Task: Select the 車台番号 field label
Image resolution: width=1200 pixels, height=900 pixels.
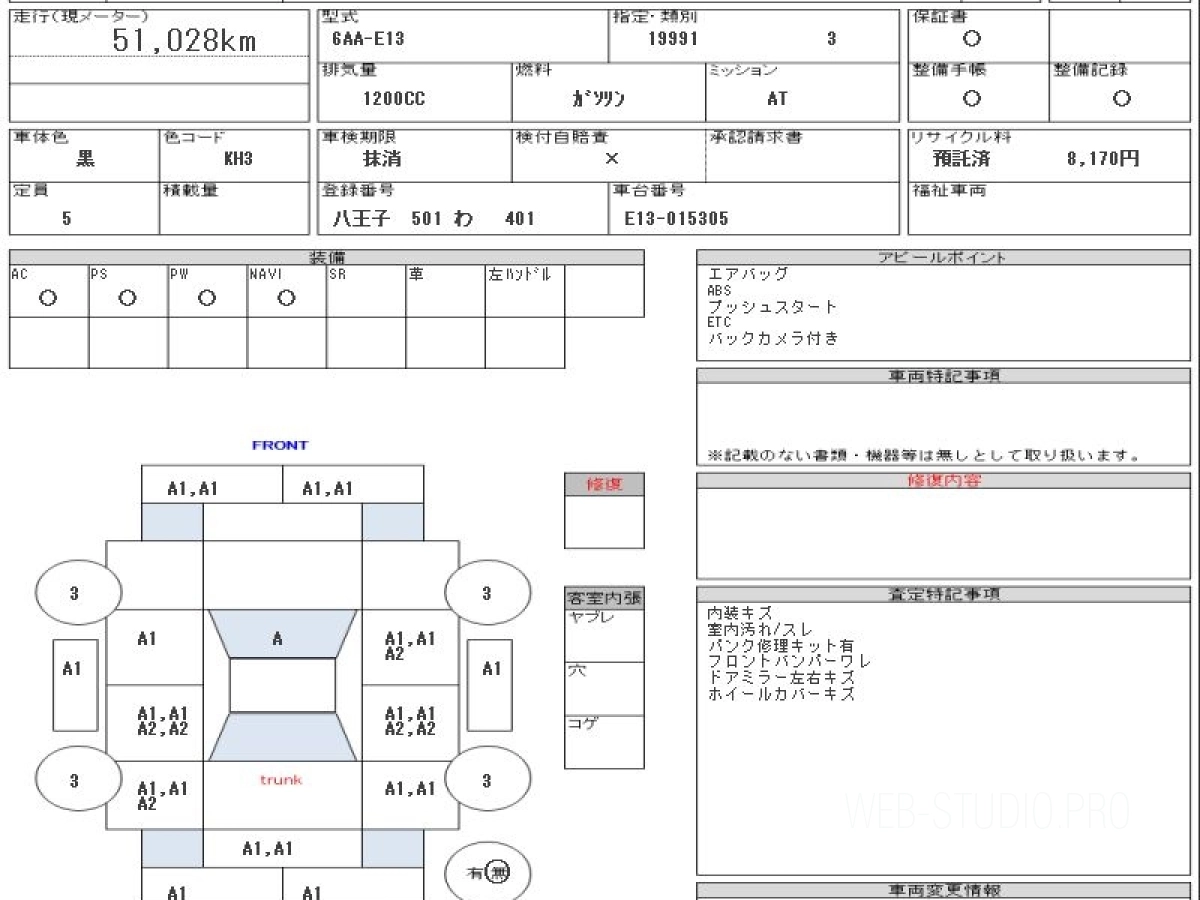Action: click(x=649, y=189)
